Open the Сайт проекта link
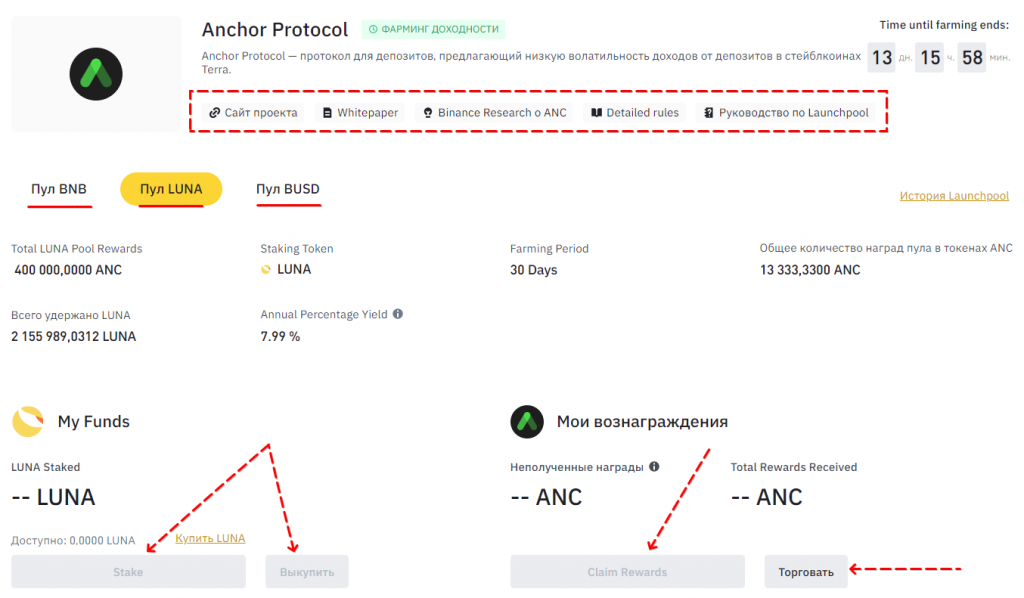 click(253, 113)
